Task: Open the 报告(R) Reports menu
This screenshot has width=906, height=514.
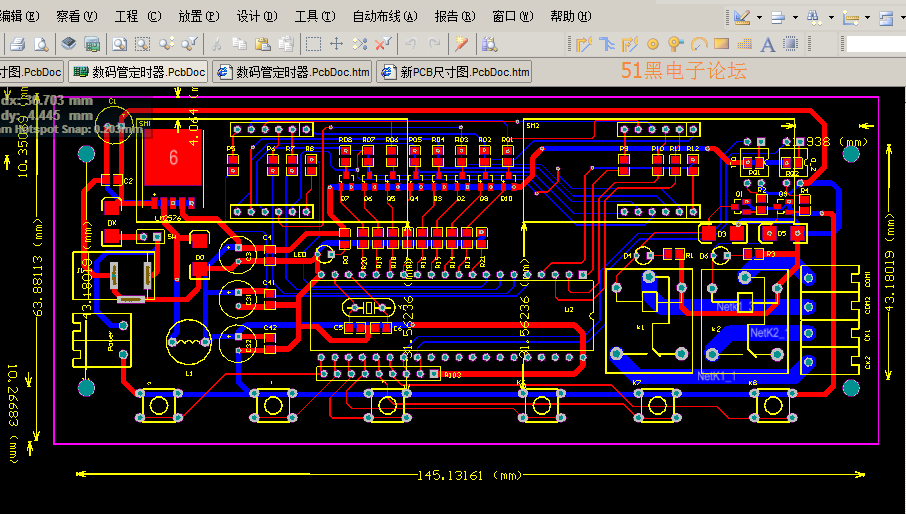Action: point(455,16)
